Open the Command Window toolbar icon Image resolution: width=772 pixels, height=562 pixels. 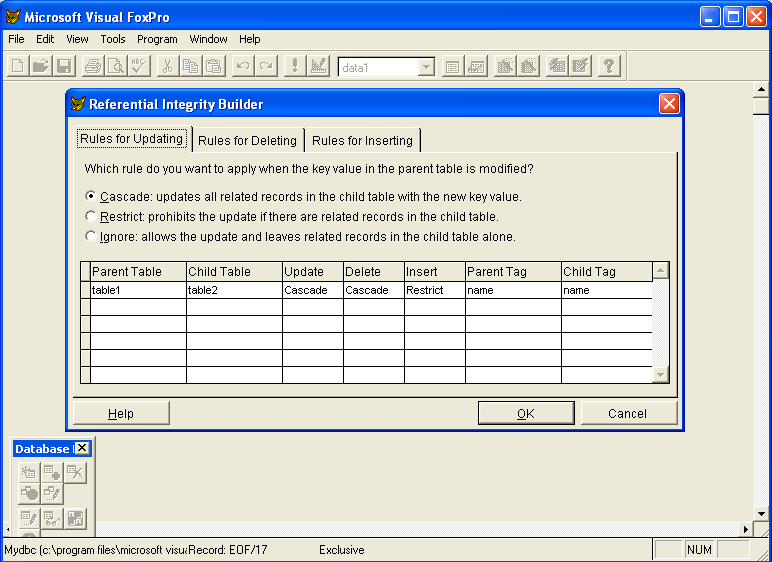(x=452, y=66)
